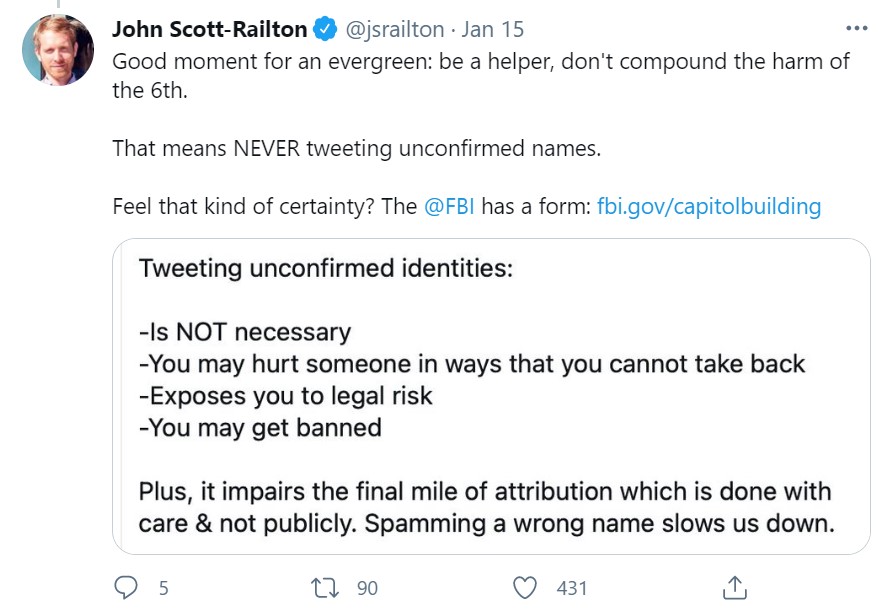Click the 'NEVER tweeting unconfirmed names' sentence

click(356, 148)
